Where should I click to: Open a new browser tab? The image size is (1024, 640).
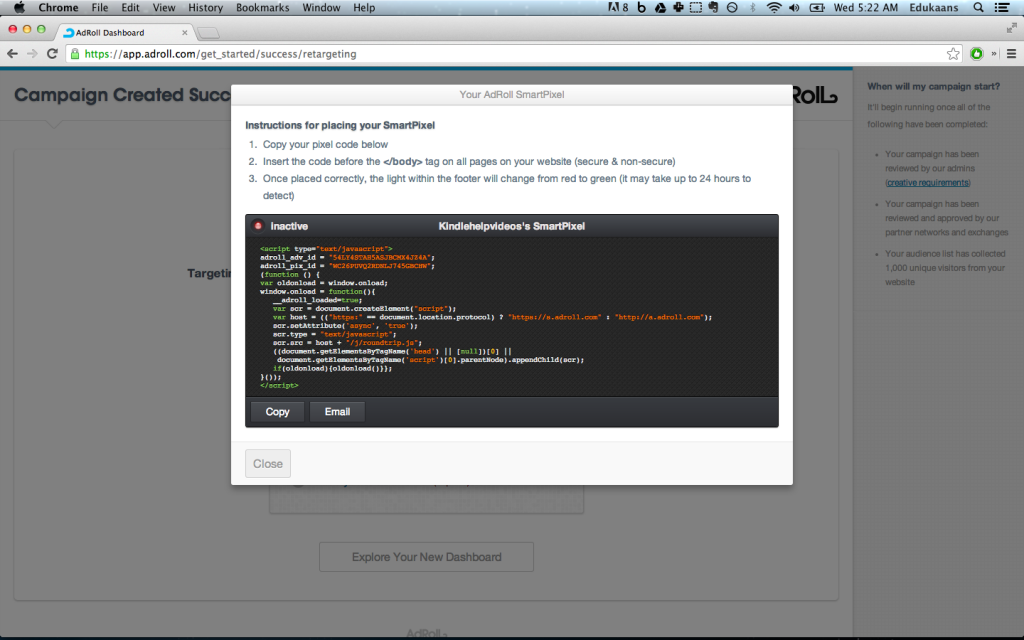point(208,33)
